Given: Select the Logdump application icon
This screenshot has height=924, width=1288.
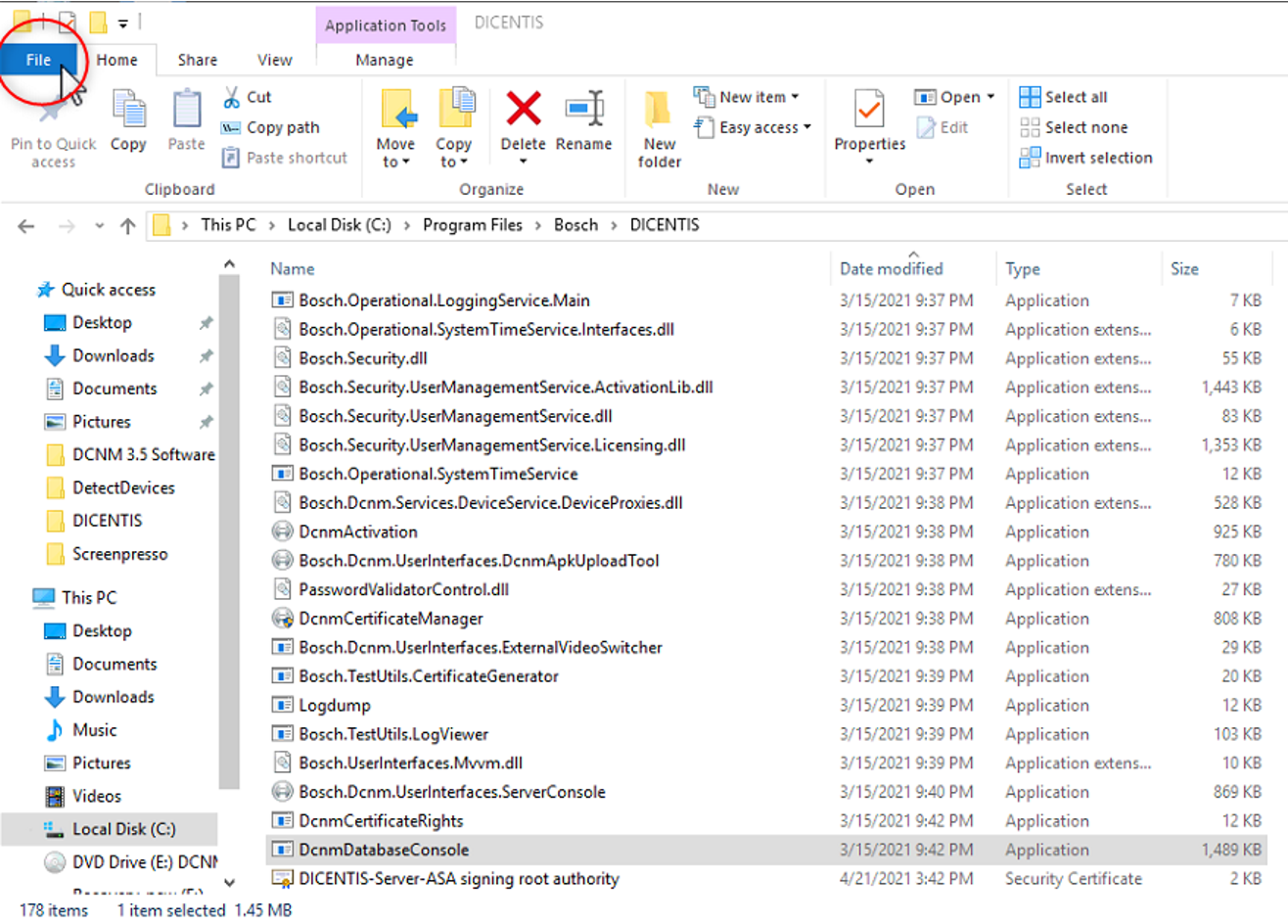Looking at the screenshot, I should [282, 706].
